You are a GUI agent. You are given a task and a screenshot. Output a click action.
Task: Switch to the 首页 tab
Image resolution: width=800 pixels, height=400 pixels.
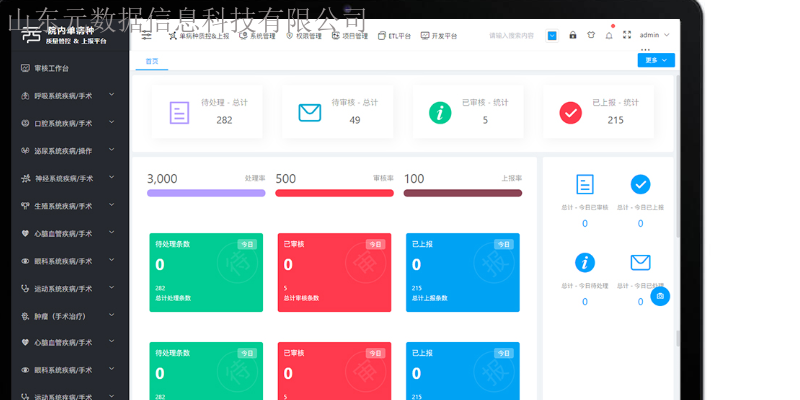click(x=152, y=61)
